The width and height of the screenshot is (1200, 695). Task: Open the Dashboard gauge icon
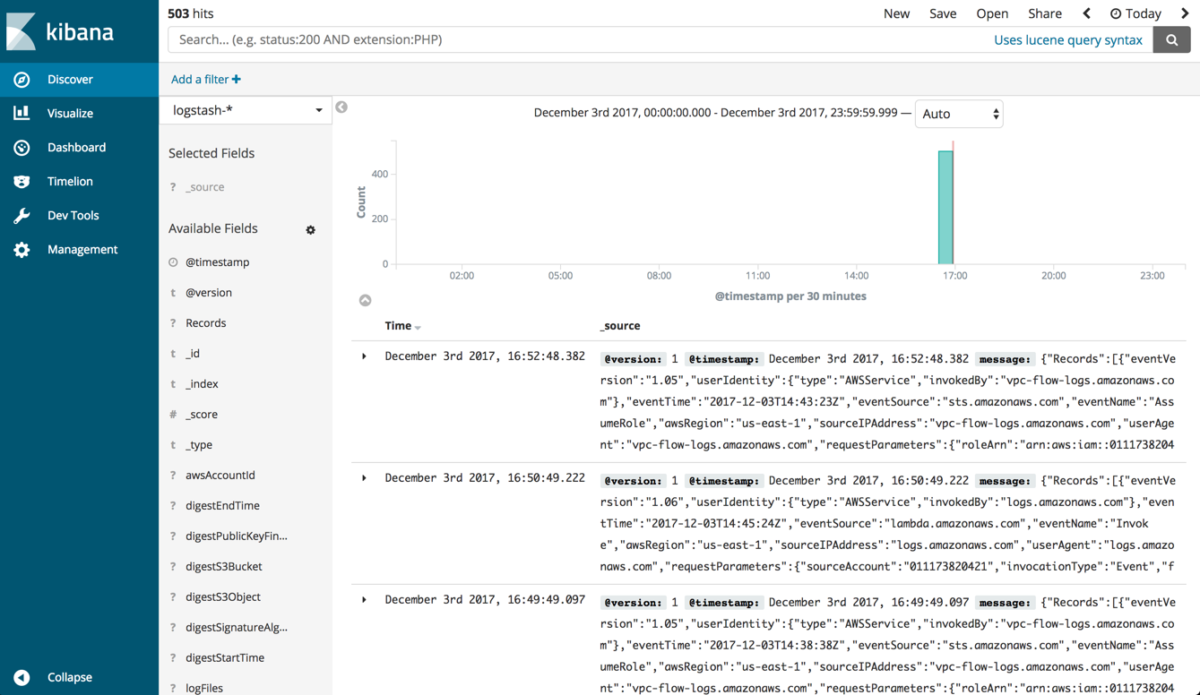(x=21, y=148)
